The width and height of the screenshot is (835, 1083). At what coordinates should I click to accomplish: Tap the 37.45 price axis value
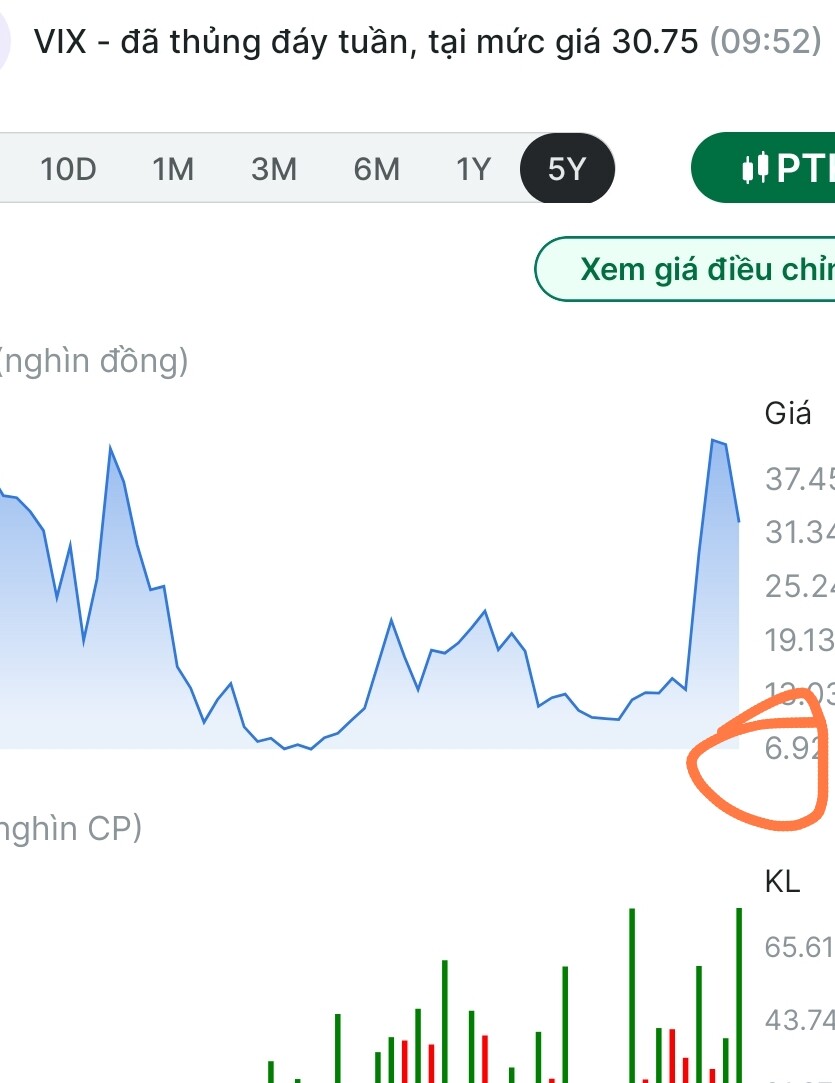[x=799, y=480]
